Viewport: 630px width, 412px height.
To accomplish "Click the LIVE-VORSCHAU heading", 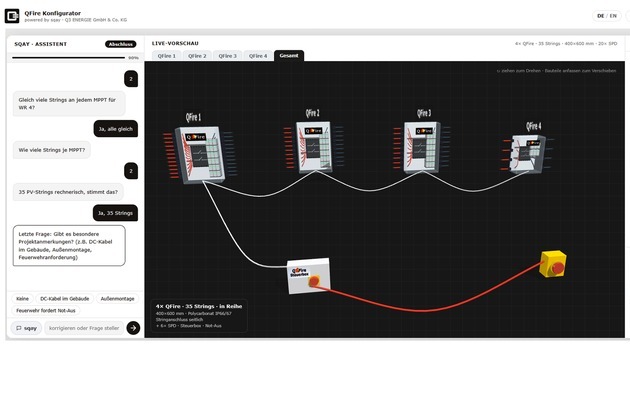I will click(x=175, y=43).
